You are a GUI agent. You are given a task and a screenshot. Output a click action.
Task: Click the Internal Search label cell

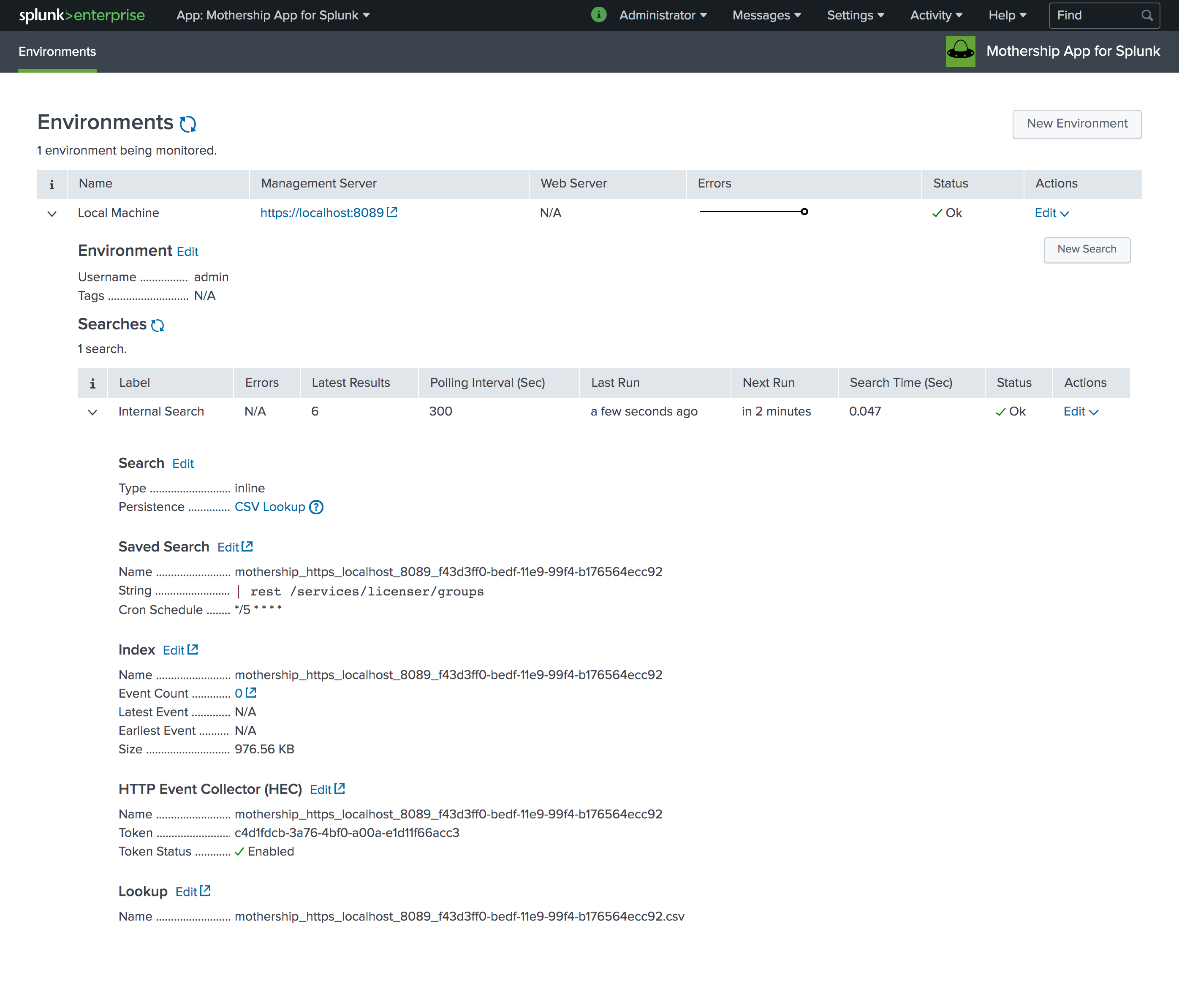click(x=161, y=411)
